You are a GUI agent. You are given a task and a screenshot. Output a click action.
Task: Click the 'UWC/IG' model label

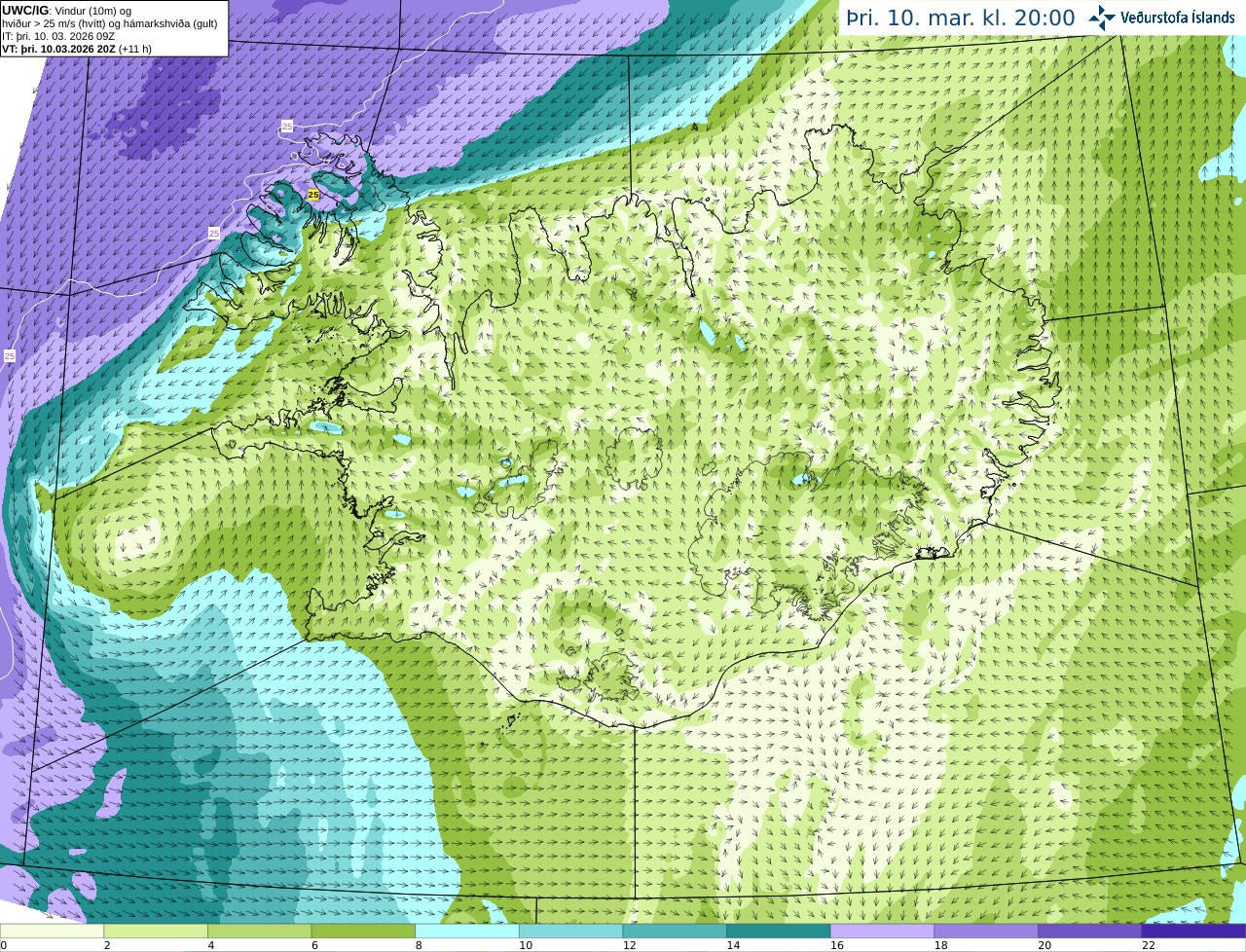[x=24, y=11]
